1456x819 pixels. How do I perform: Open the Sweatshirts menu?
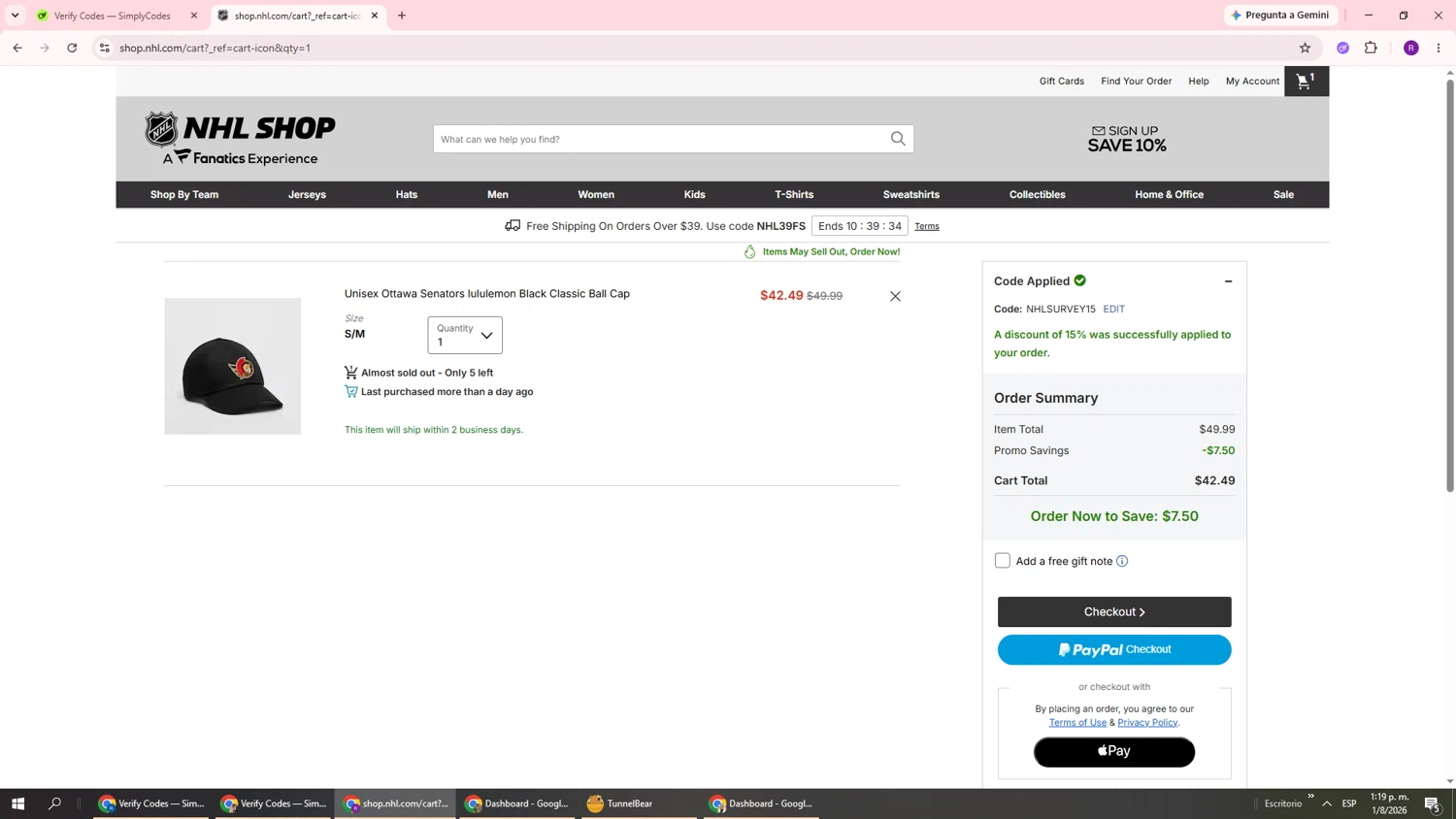911,195
